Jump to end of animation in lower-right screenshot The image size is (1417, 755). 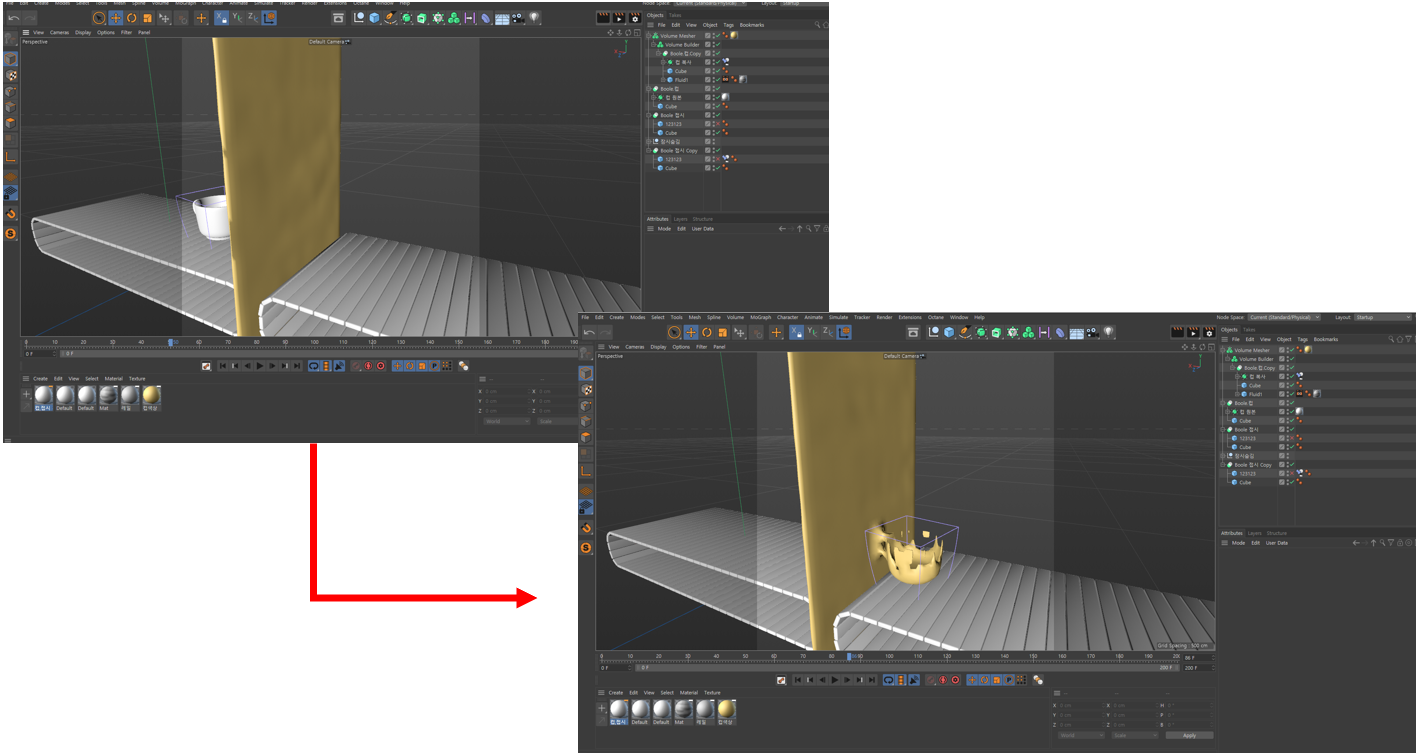871,680
